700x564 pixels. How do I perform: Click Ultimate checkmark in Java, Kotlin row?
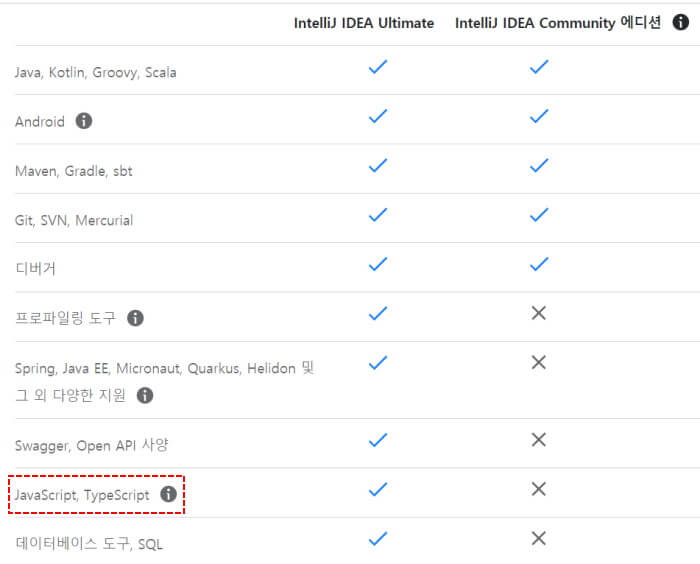coord(378,67)
